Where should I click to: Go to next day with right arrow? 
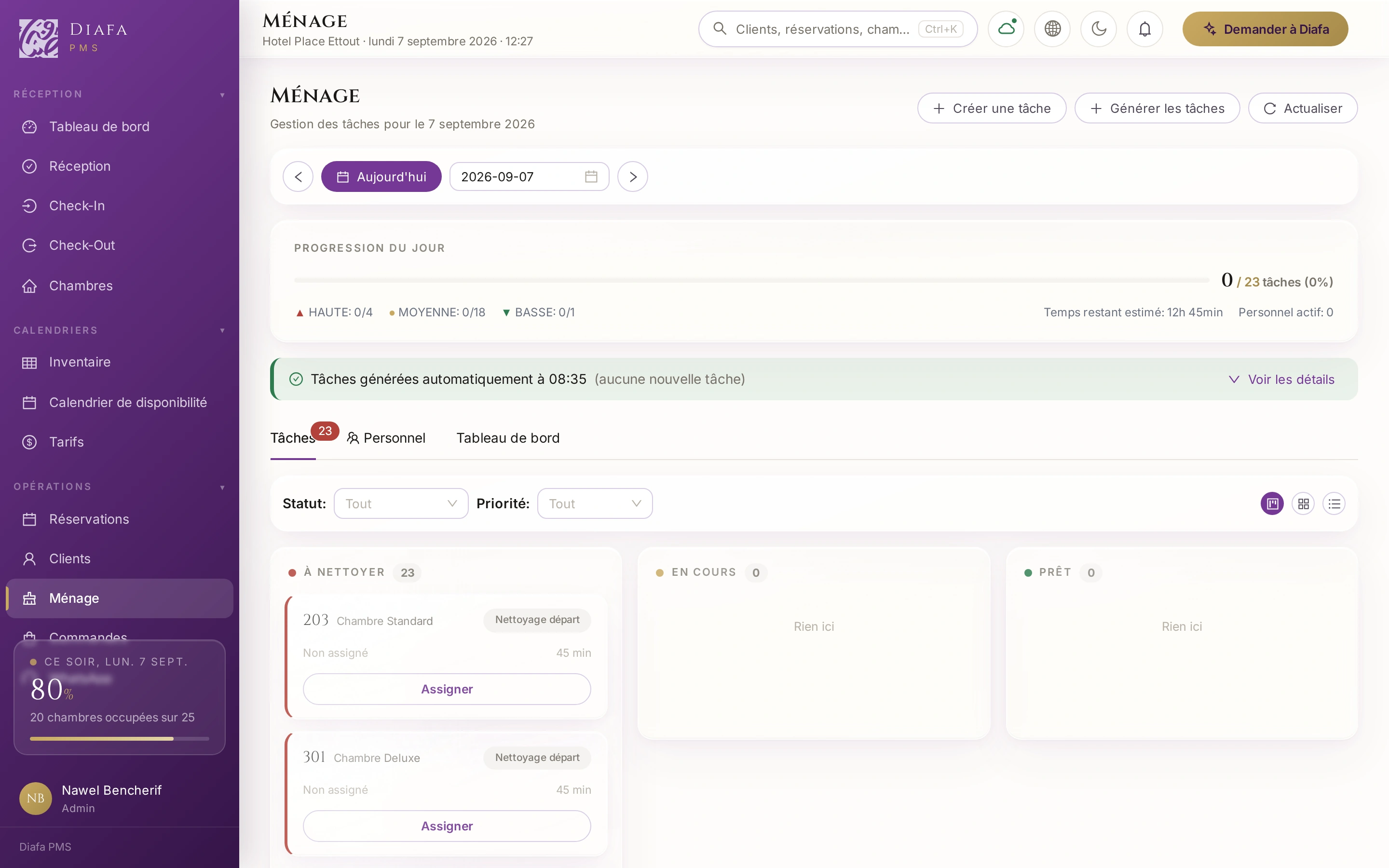pos(632,177)
